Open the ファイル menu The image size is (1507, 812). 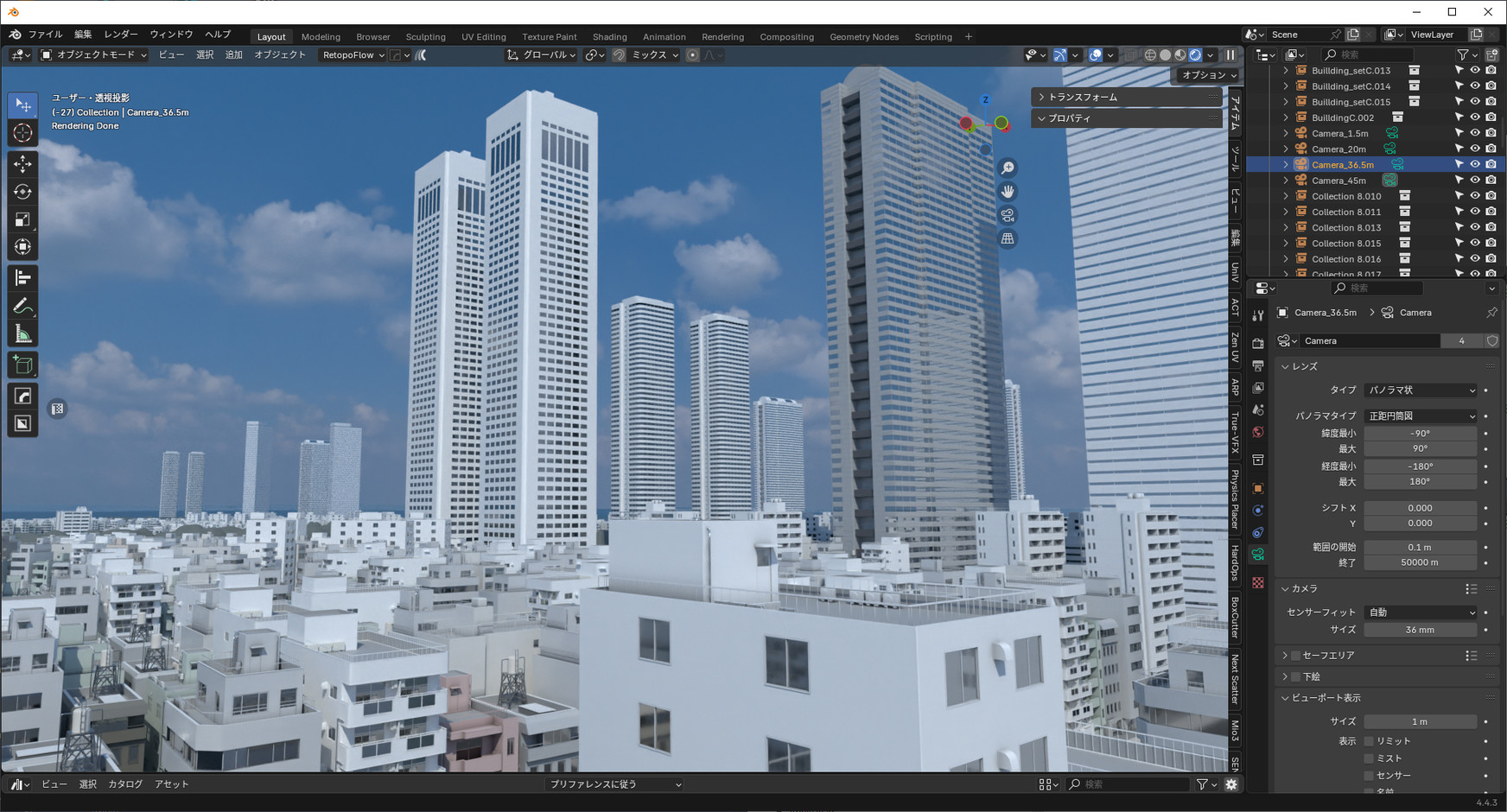[x=45, y=35]
